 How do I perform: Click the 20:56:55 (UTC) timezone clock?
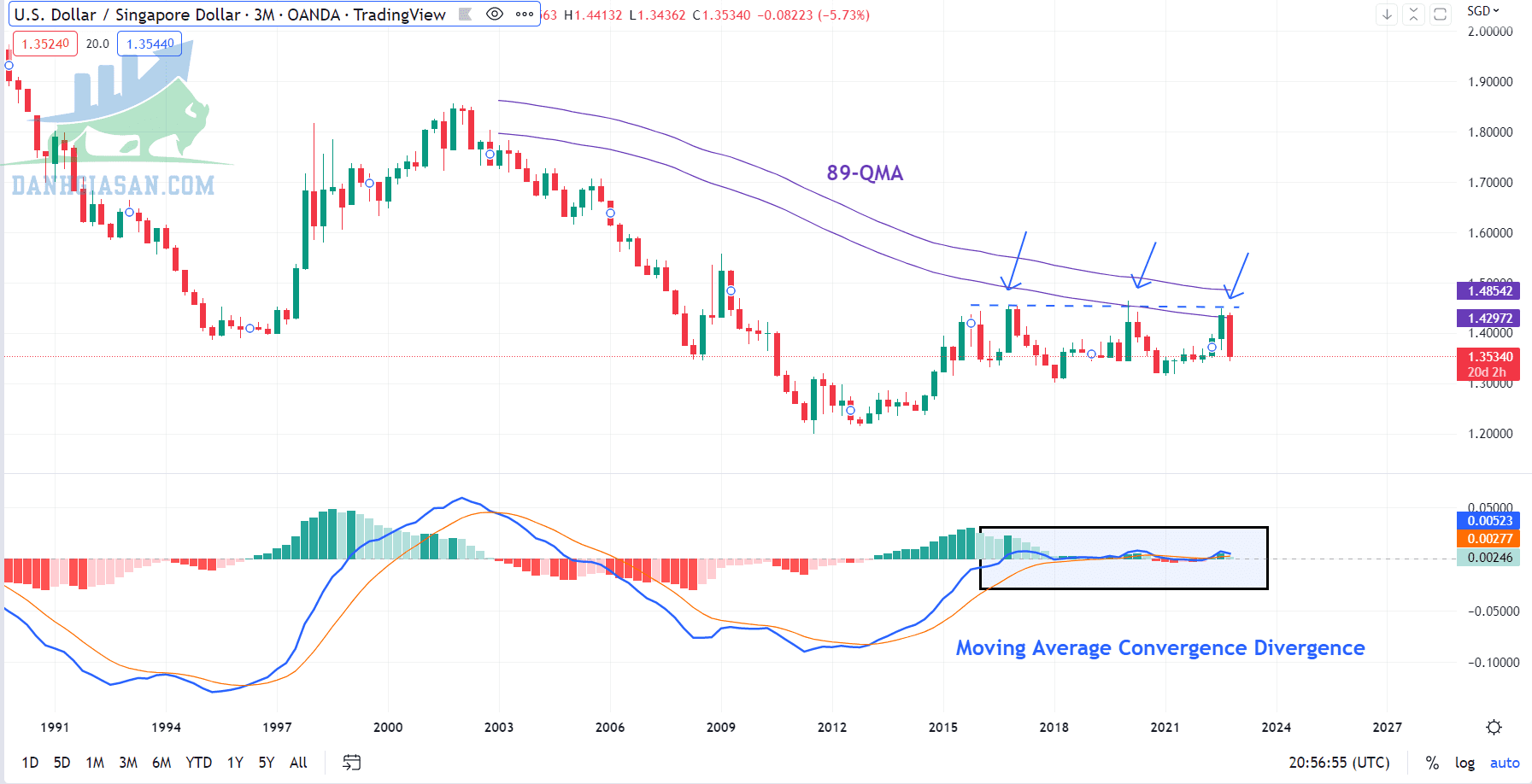pos(1339,762)
